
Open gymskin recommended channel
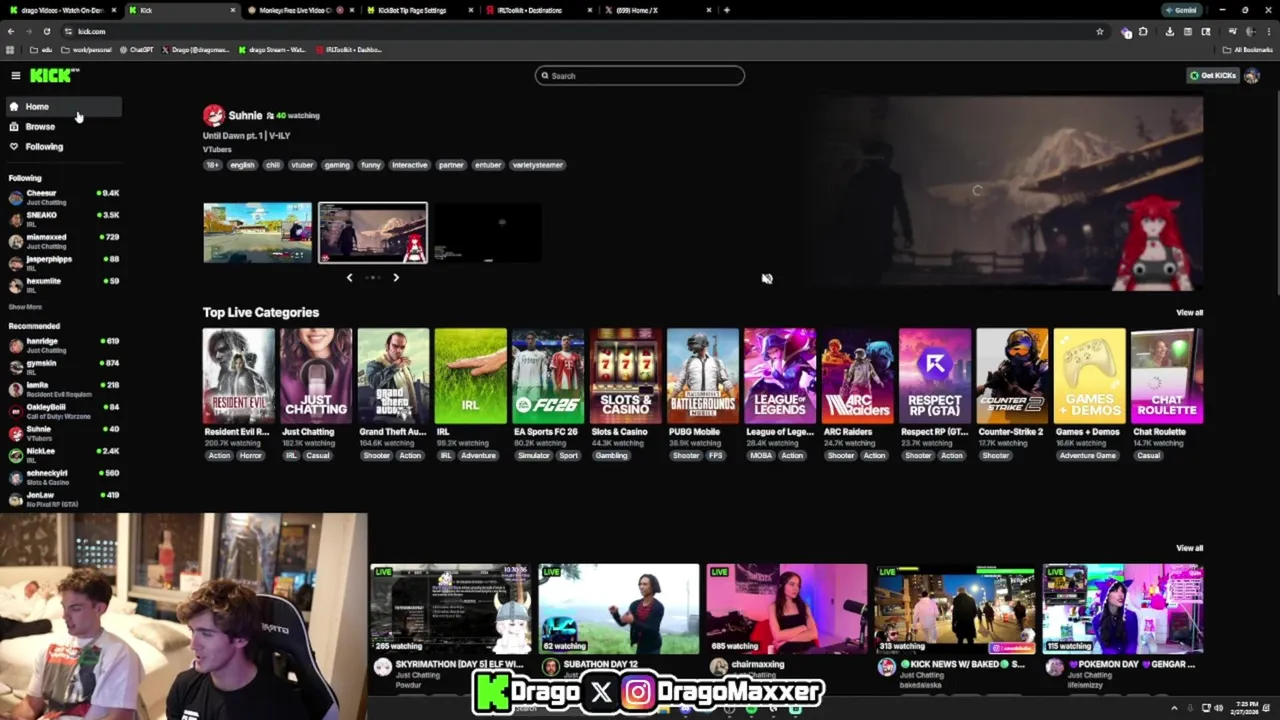click(63, 367)
